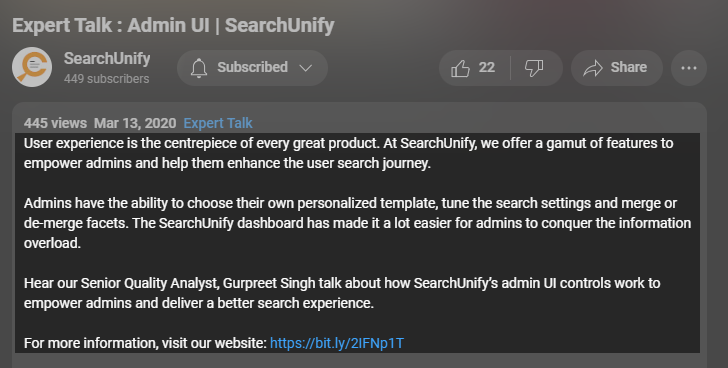Click the share arrow icon
Image resolution: width=728 pixels, height=368 pixels.
click(x=593, y=68)
